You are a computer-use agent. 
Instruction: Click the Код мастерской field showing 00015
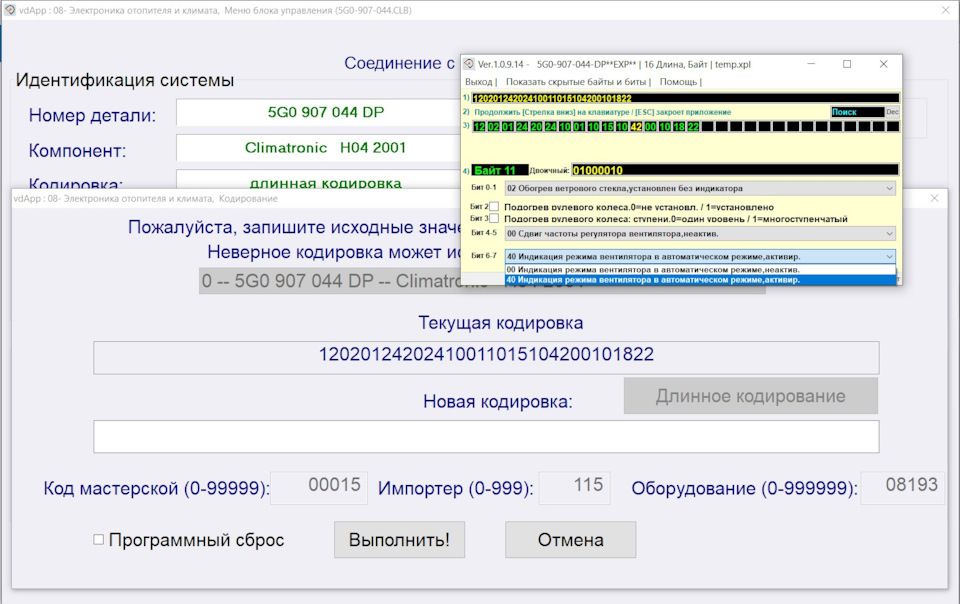[319, 487]
